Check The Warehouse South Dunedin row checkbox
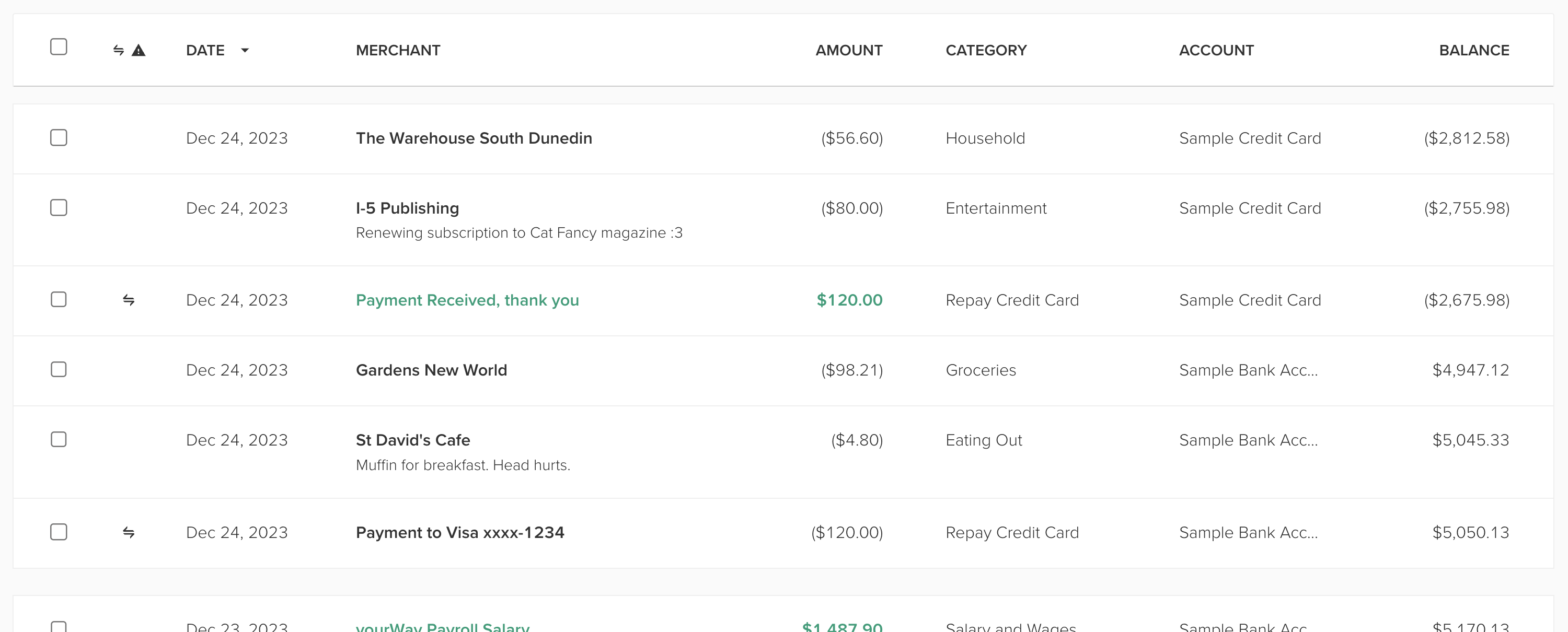The image size is (1568, 632). point(59,137)
